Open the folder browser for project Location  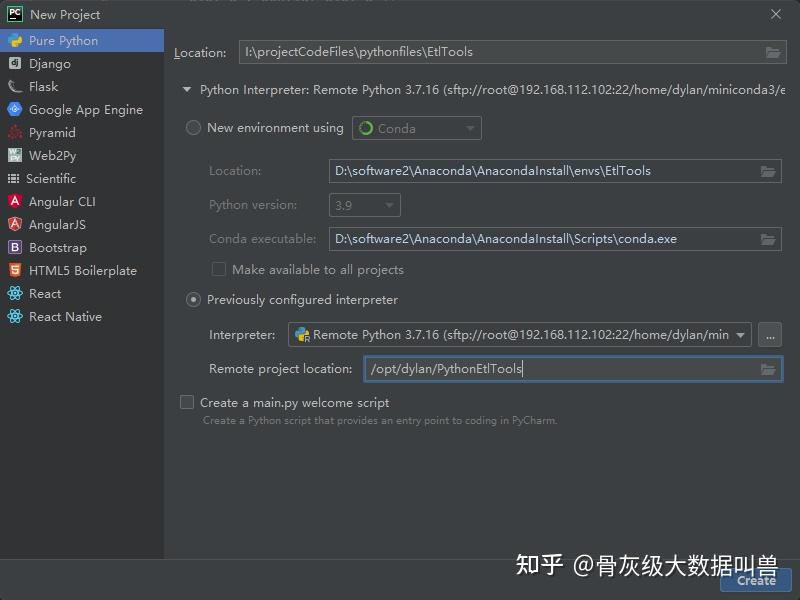(770, 52)
